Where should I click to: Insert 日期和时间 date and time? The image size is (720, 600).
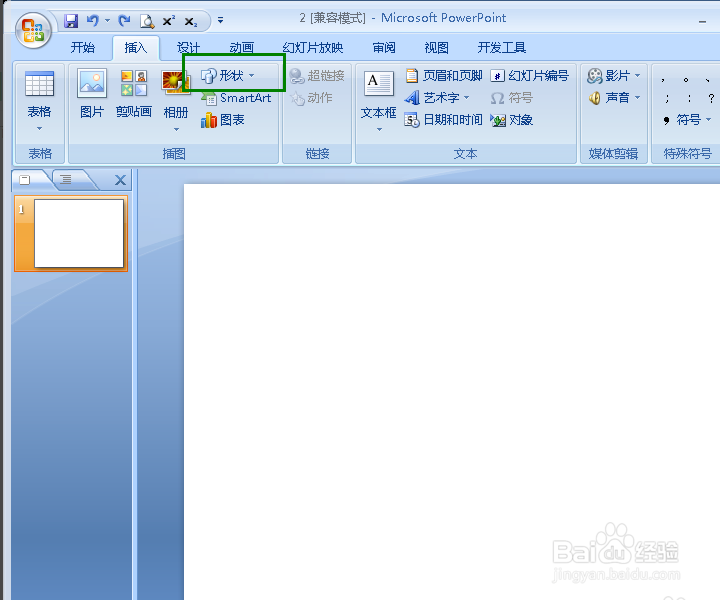(x=444, y=120)
